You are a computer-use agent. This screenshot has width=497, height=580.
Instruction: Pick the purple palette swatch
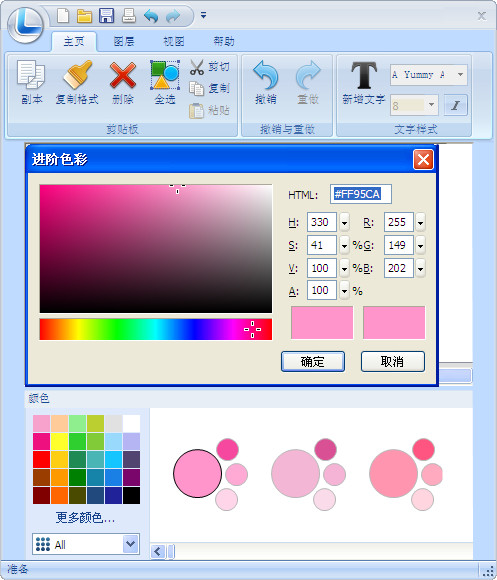coord(131,477)
